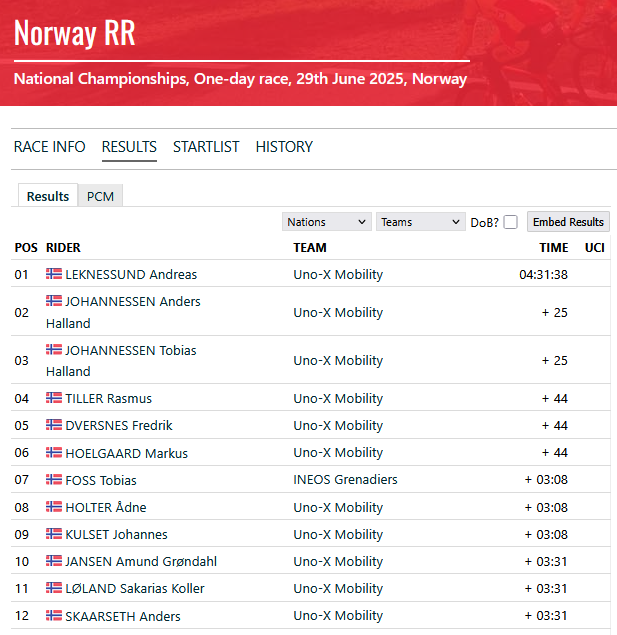This screenshot has height=635, width=617.
Task: Click the + 25 time in position 02 row
Action: tap(555, 312)
